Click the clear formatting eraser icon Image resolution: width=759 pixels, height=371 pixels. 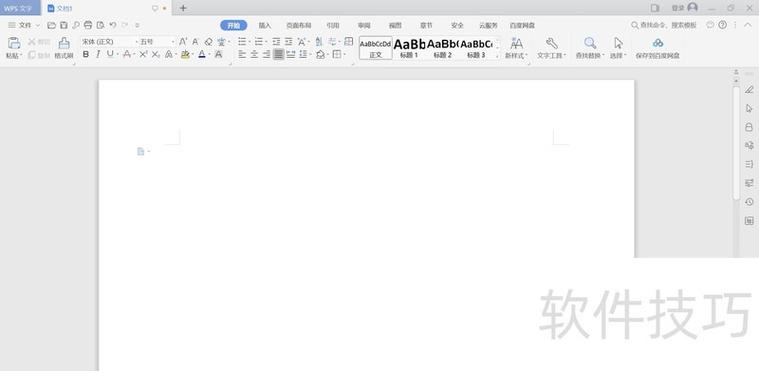coord(209,42)
